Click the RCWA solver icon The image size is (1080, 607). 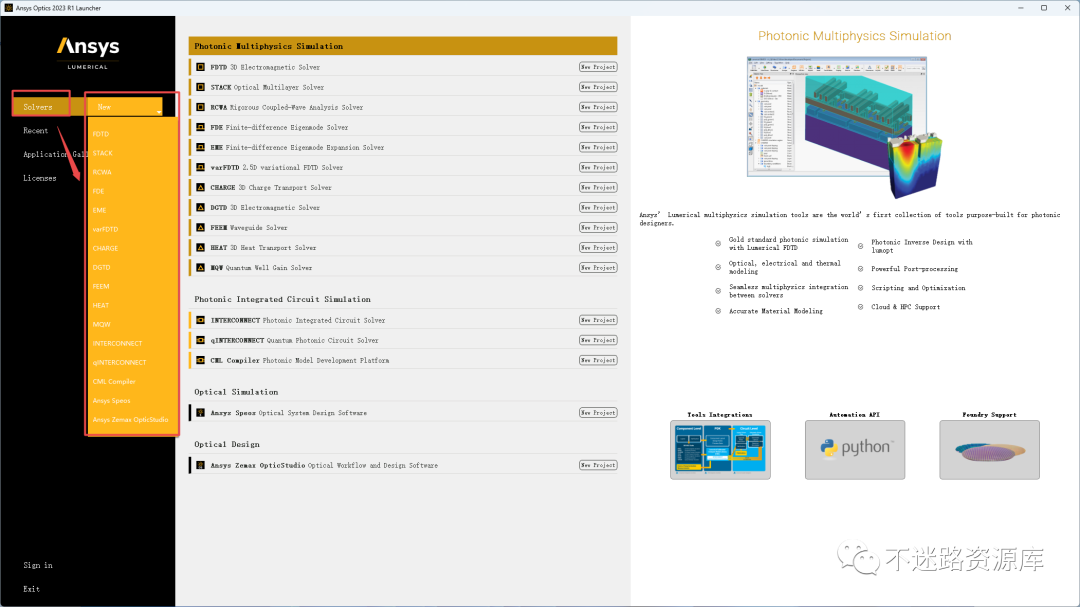click(x=200, y=107)
